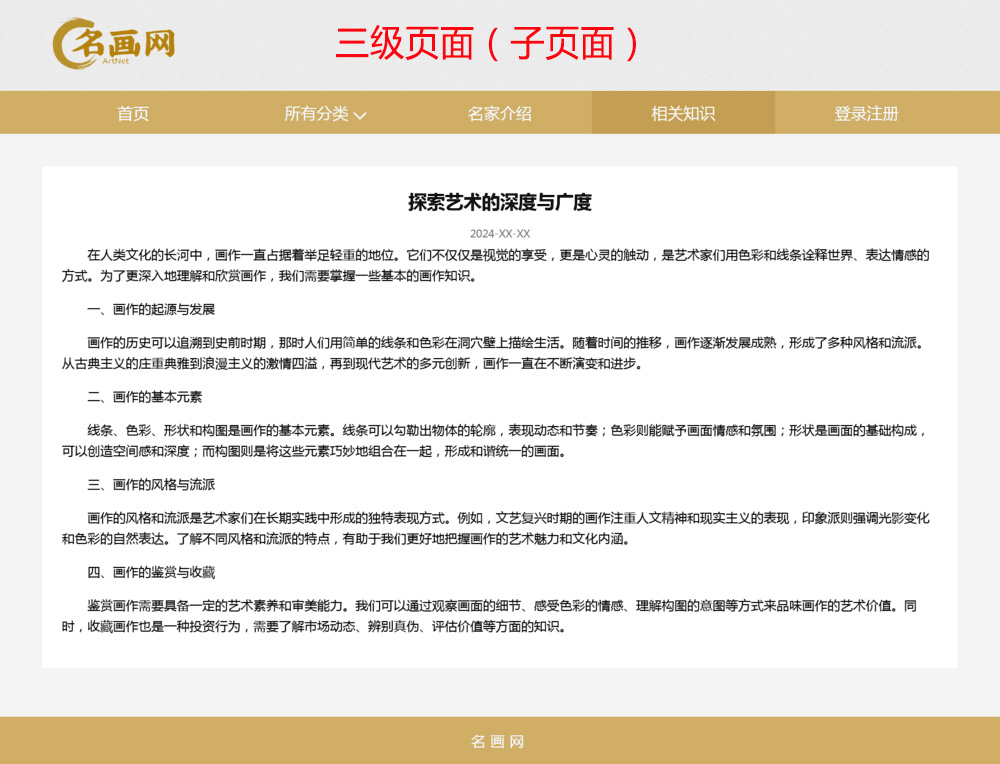Open the 所有分类 menu
The width and height of the screenshot is (1000, 764).
[x=316, y=113]
